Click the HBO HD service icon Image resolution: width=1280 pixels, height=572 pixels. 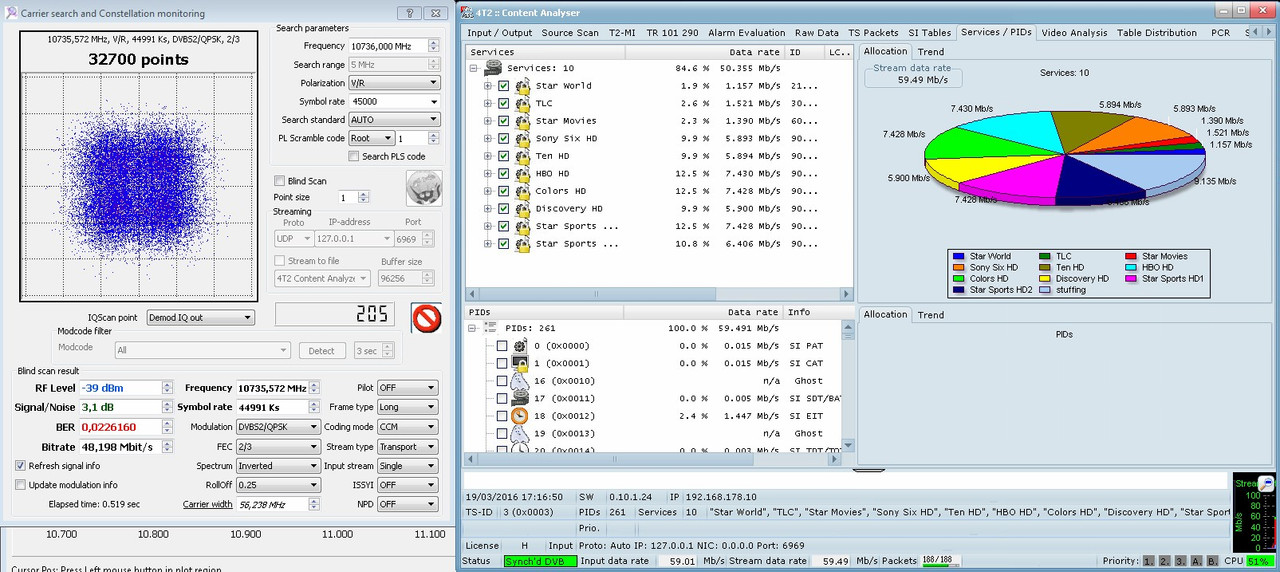pyautogui.click(x=522, y=174)
